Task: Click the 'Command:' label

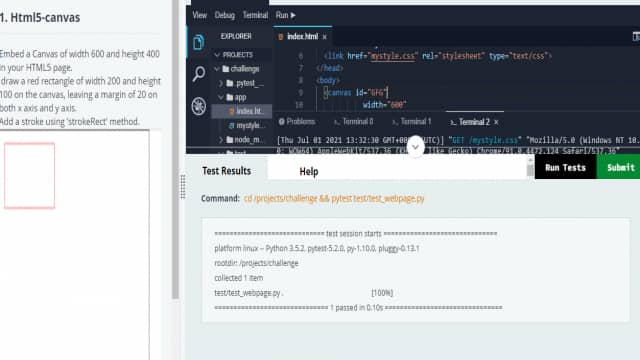Action: click(x=220, y=198)
